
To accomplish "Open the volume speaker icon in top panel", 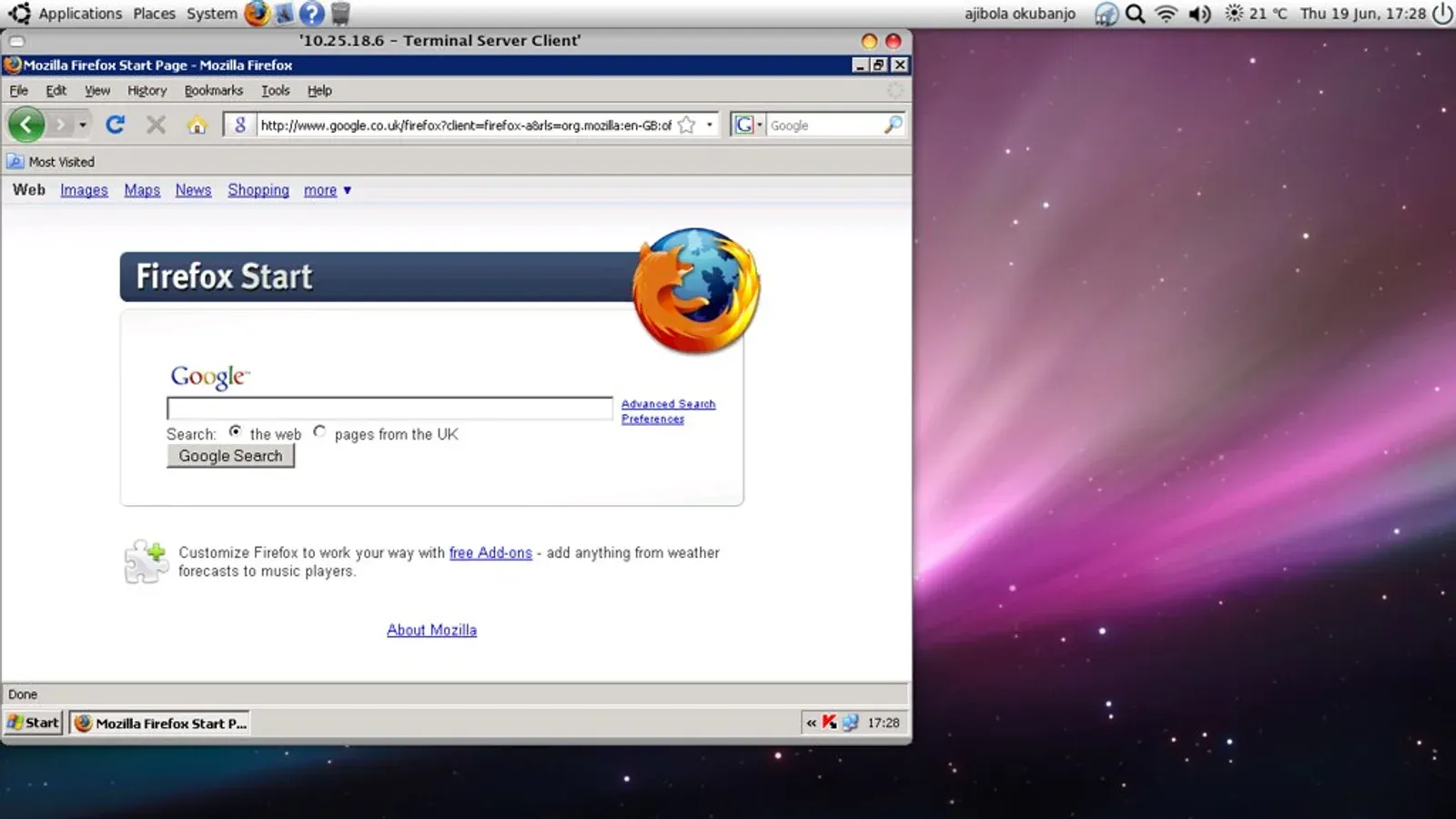I will point(1199,14).
